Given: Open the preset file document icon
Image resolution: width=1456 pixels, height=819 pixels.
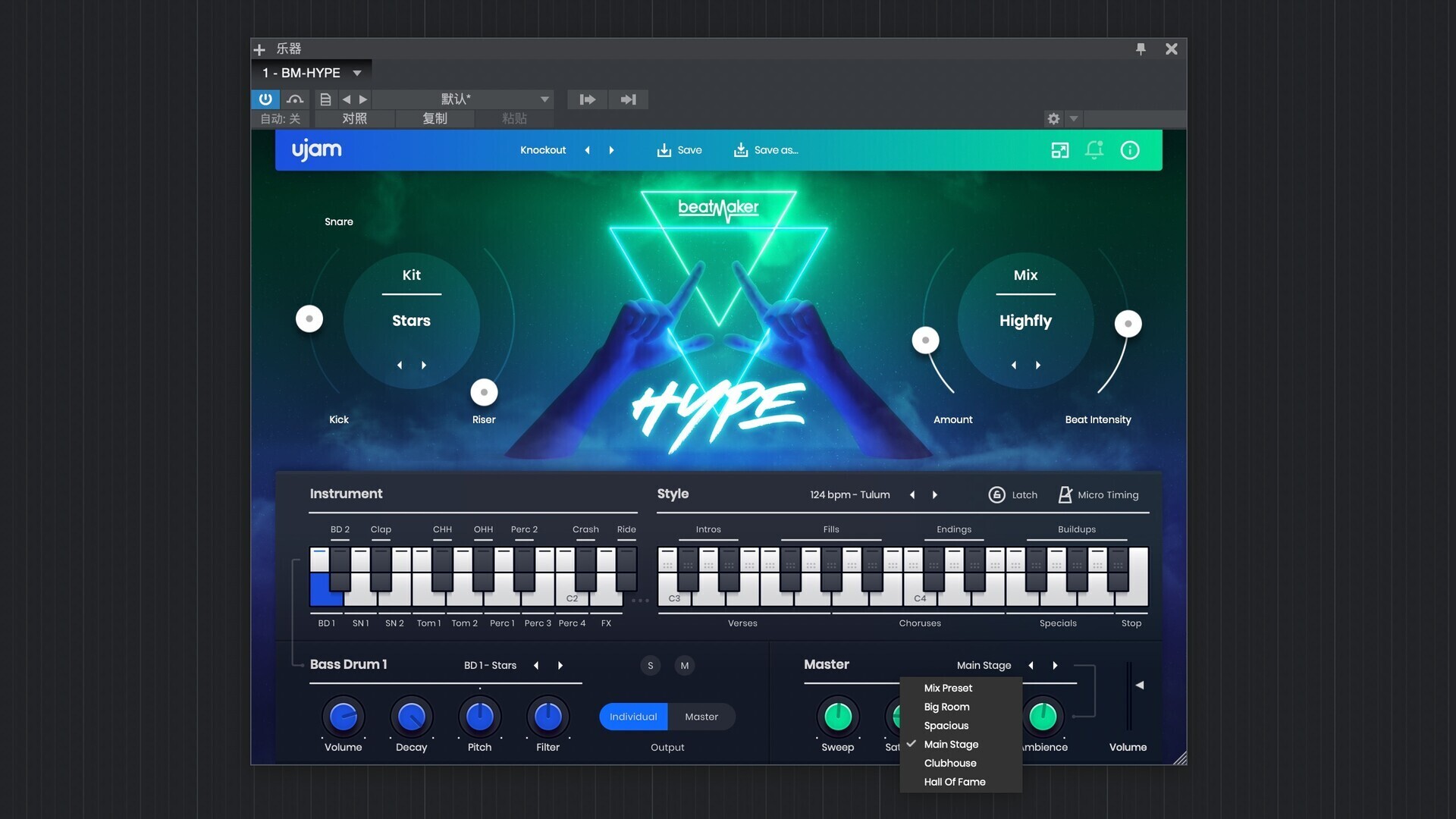Looking at the screenshot, I should pos(325,99).
